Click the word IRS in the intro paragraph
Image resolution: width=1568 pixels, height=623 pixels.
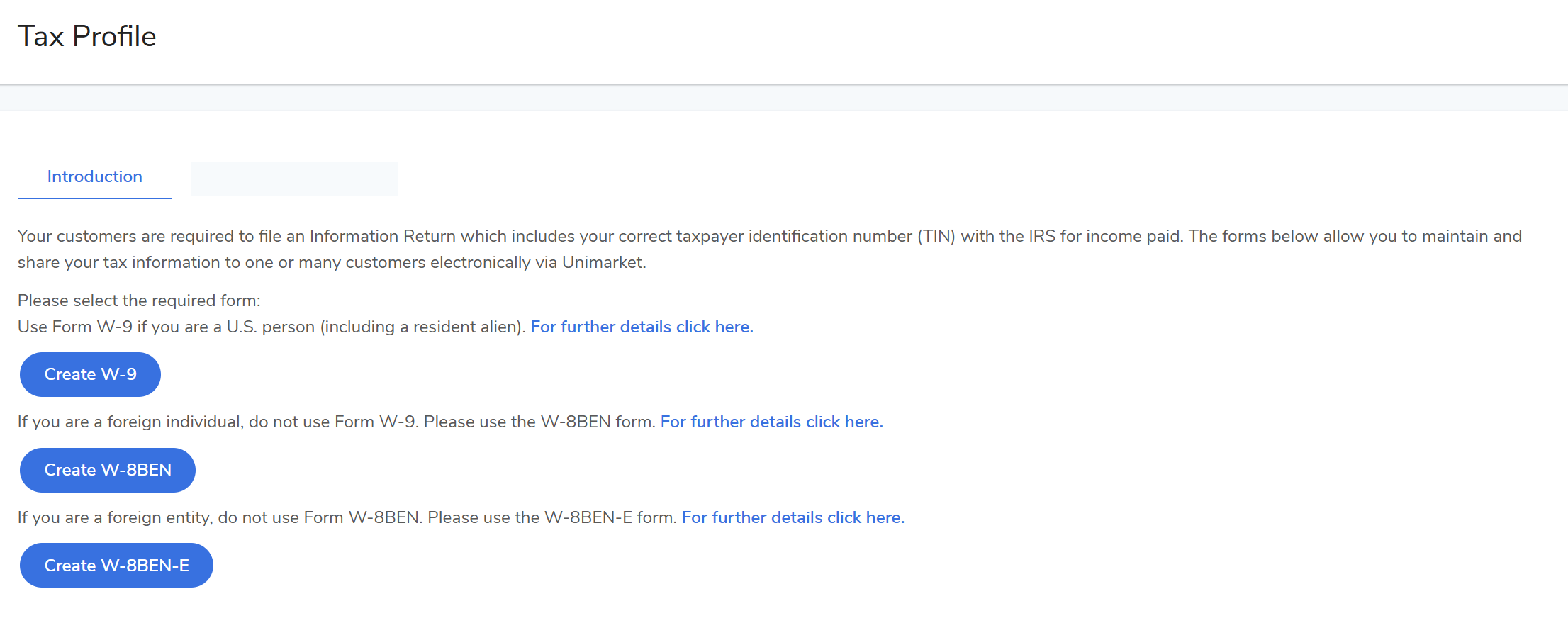pyautogui.click(x=1041, y=236)
